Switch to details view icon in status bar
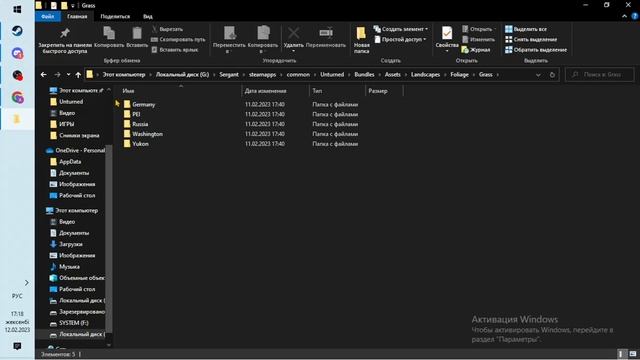This screenshot has height=360, width=640. tap(621, 354)
